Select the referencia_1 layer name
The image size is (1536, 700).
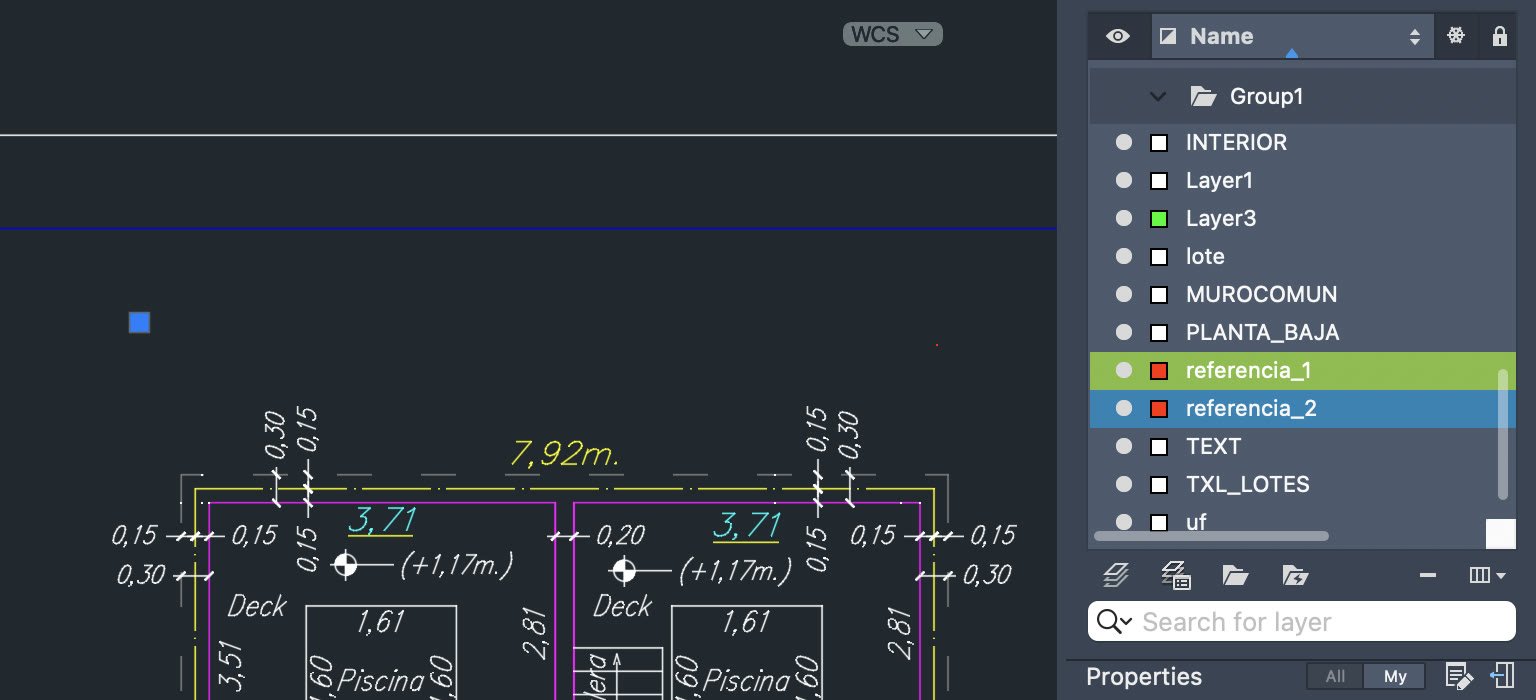(x=1249, y=371)
